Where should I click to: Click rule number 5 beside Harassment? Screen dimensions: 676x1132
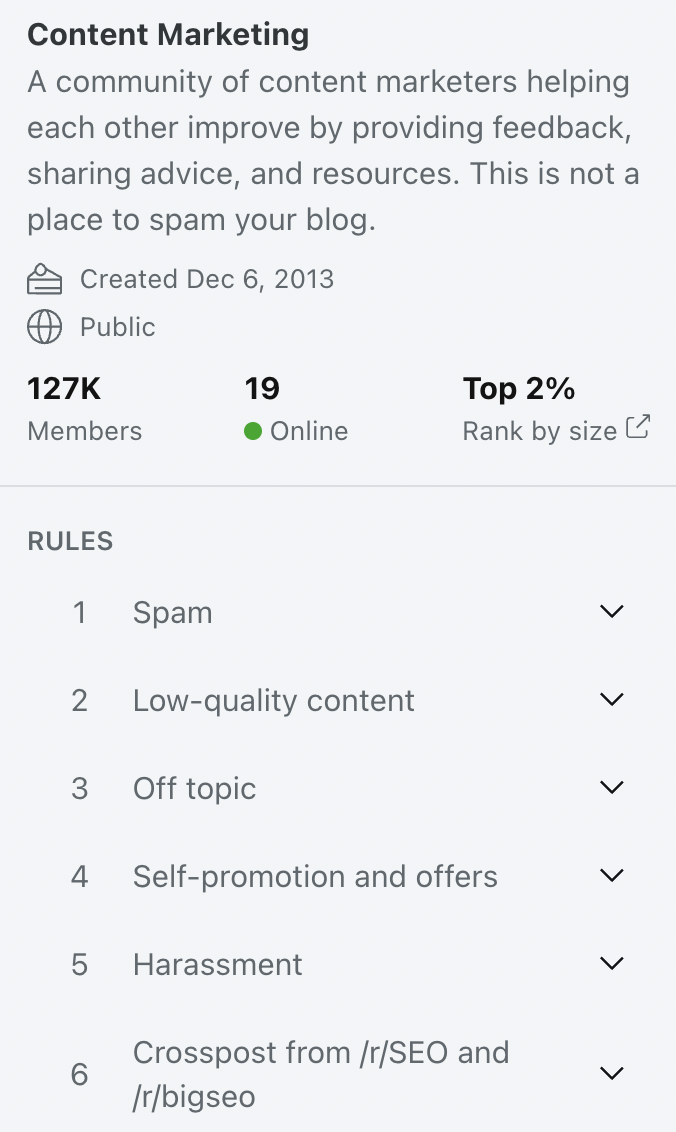80,963
